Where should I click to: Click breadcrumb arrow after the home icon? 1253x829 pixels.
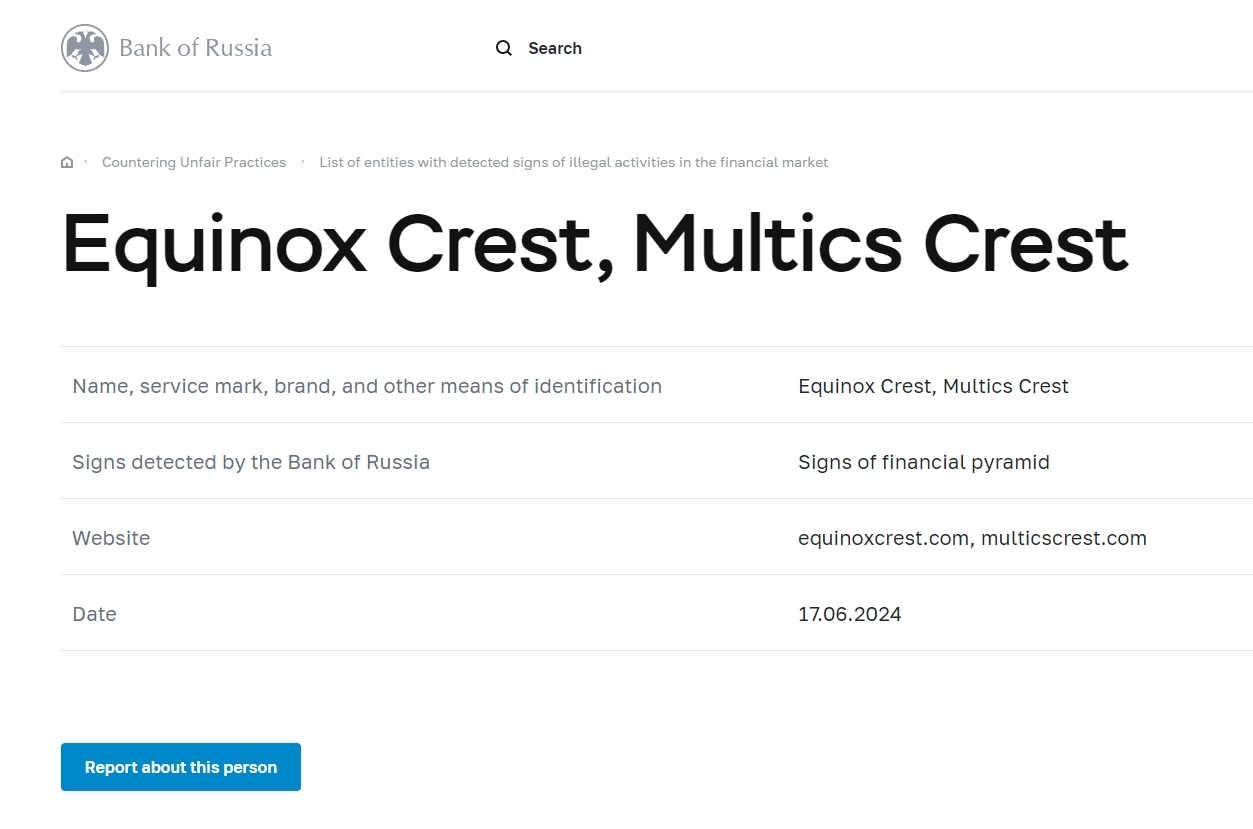[86, 162]
